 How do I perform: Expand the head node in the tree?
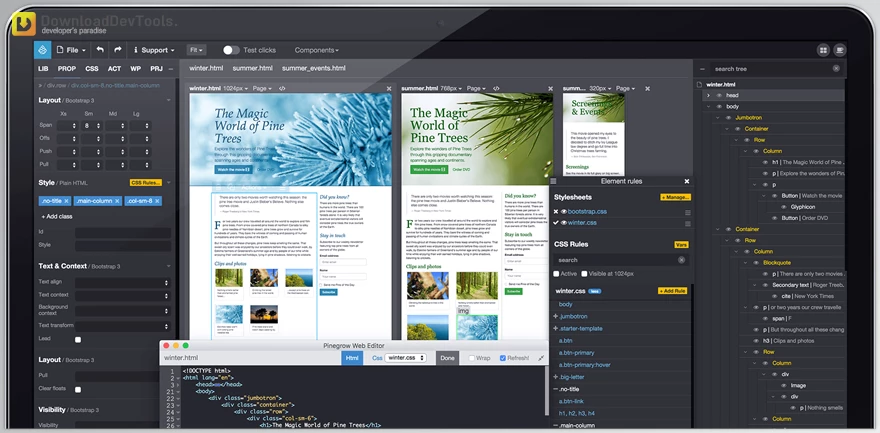click(709, 95)
